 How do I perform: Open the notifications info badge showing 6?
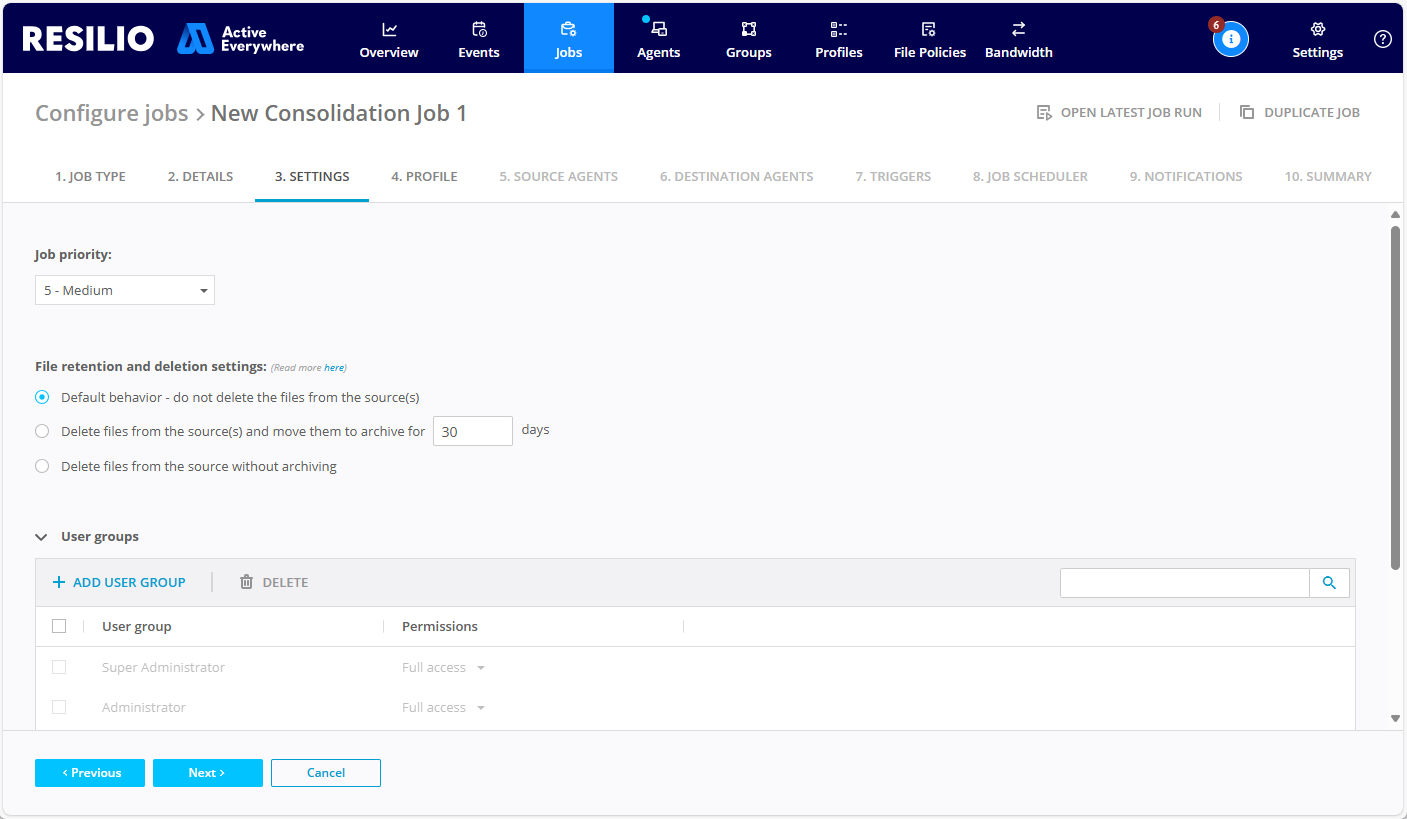click(x=1231, y=38)
